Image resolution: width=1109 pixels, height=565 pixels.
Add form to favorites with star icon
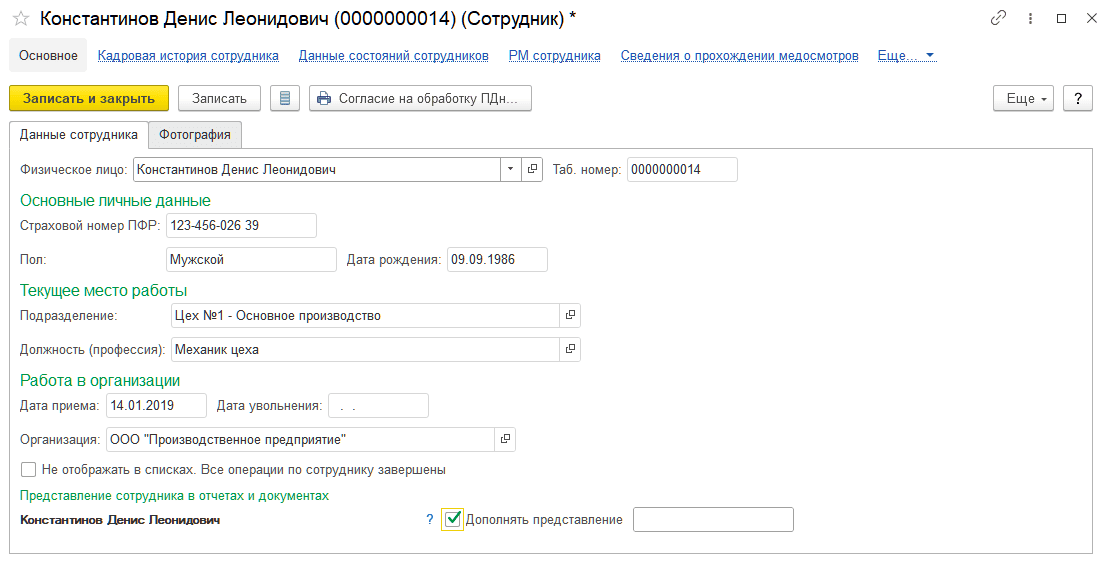pyautogui.click(x=21, y=19)
